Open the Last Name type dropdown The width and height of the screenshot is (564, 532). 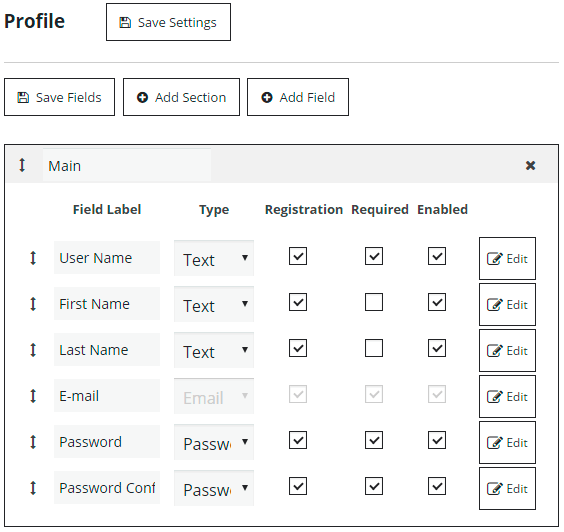(214, 350)
